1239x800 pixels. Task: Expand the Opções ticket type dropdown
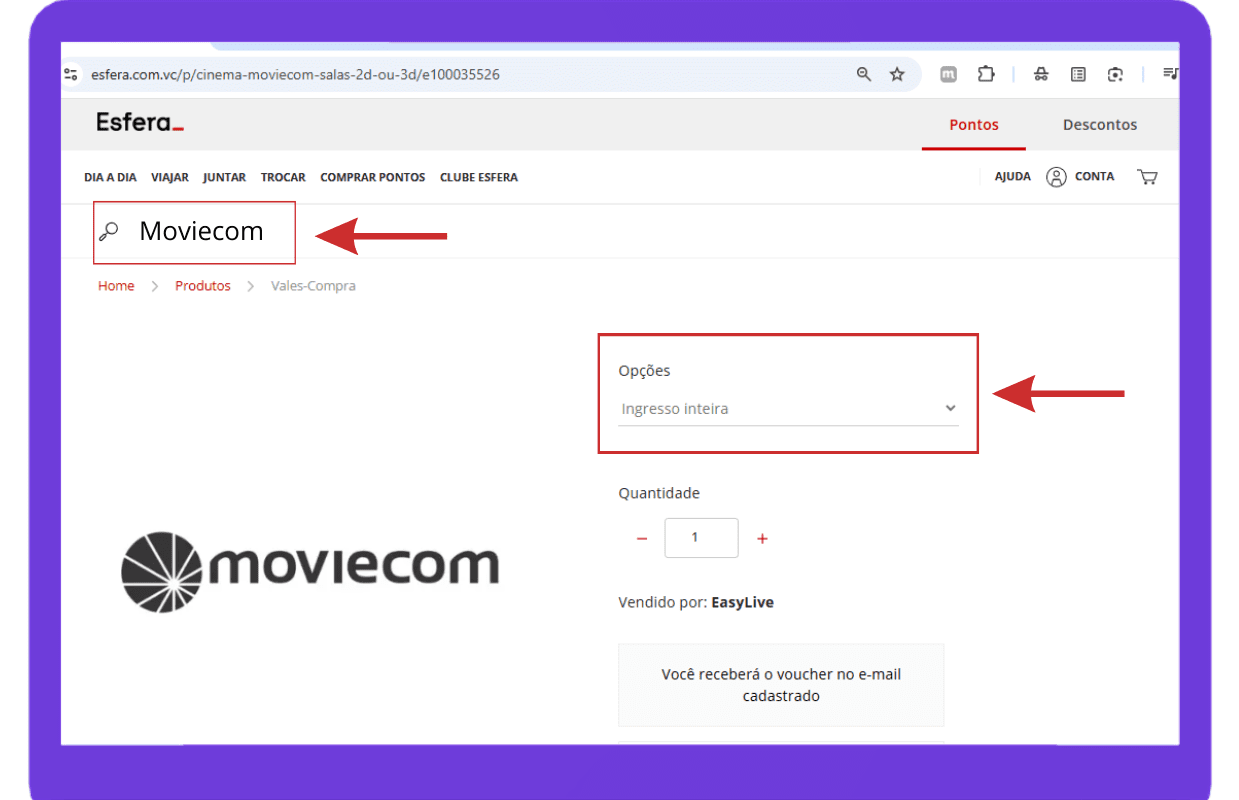coord(787,409)
